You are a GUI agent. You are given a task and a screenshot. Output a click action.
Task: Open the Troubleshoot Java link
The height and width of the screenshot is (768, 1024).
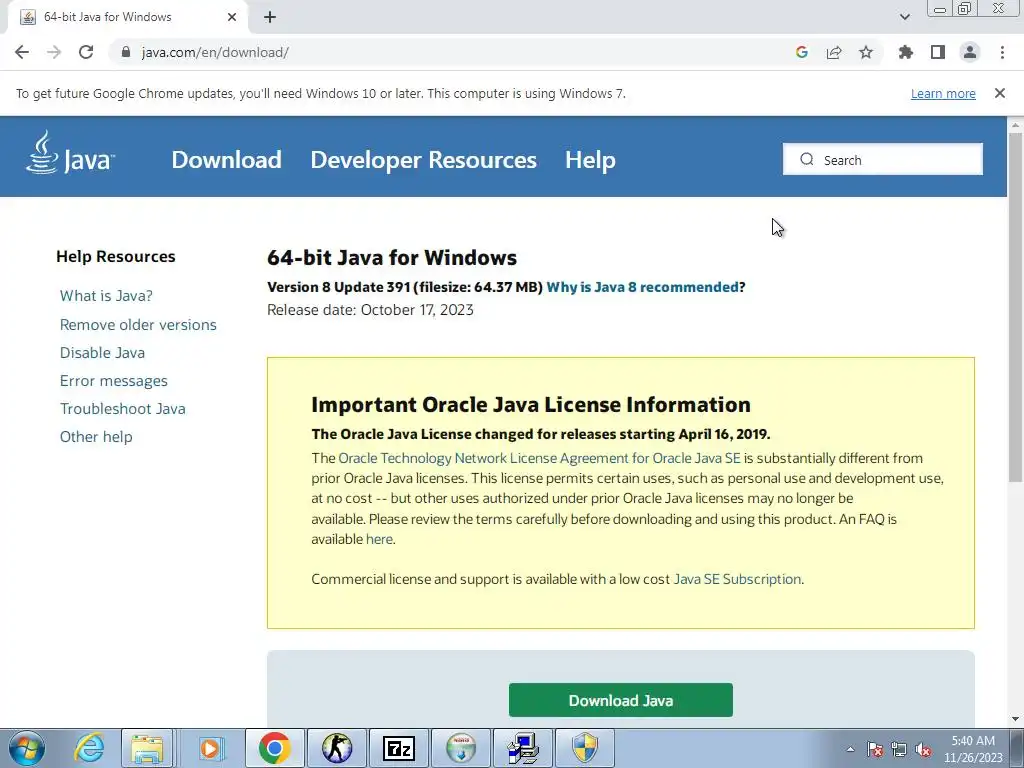click(123, 409)
